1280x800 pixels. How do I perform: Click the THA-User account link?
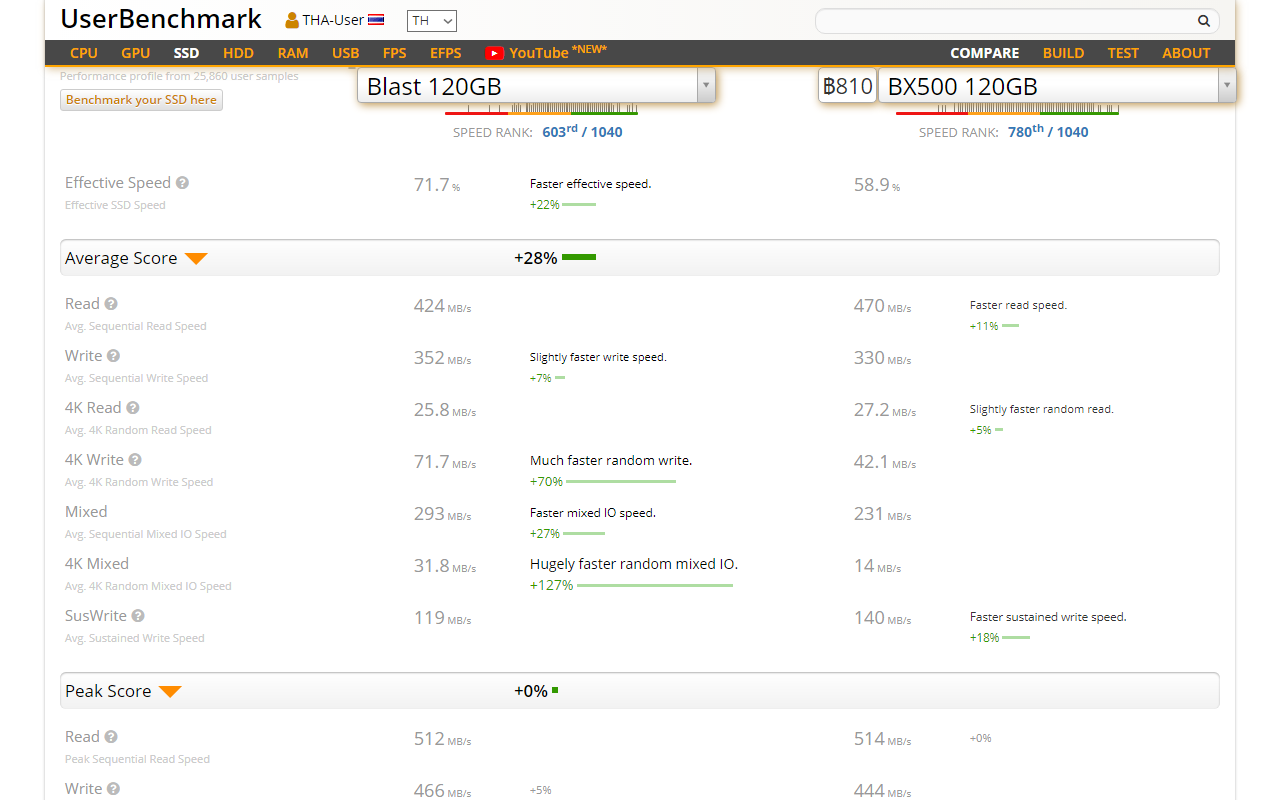[333, 20]
